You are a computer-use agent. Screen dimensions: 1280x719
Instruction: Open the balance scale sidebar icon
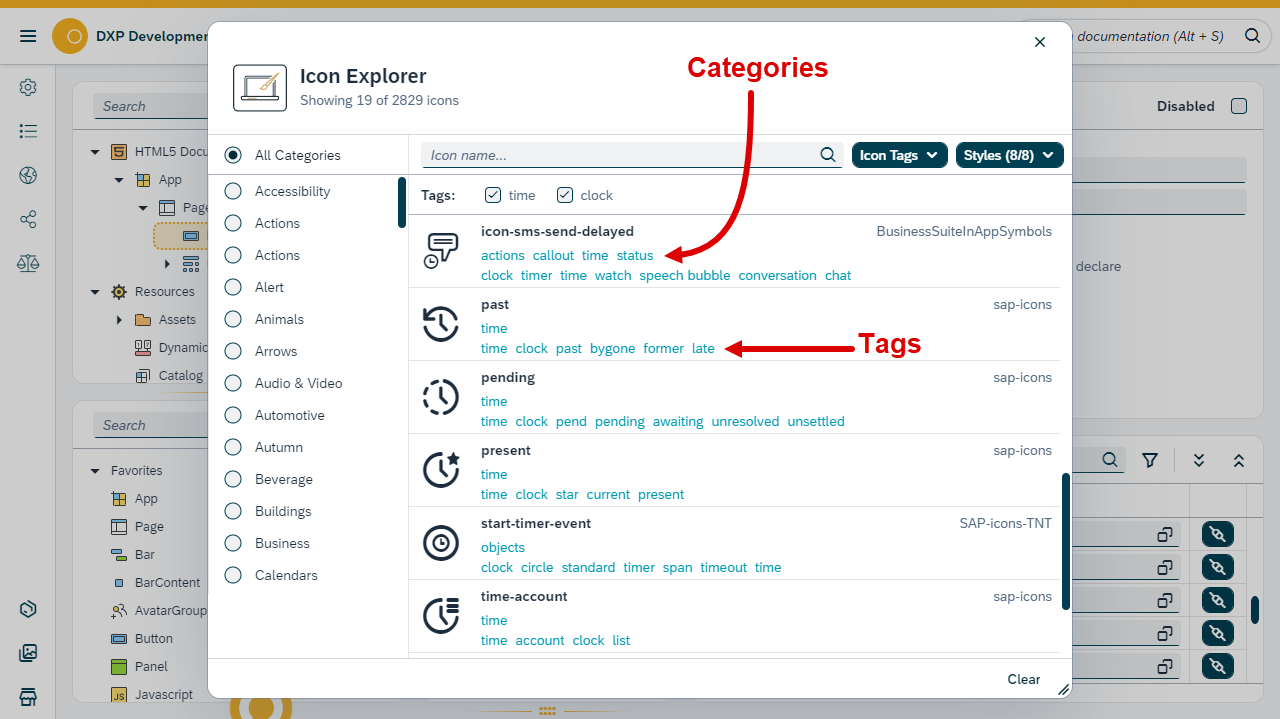(28, 263)
